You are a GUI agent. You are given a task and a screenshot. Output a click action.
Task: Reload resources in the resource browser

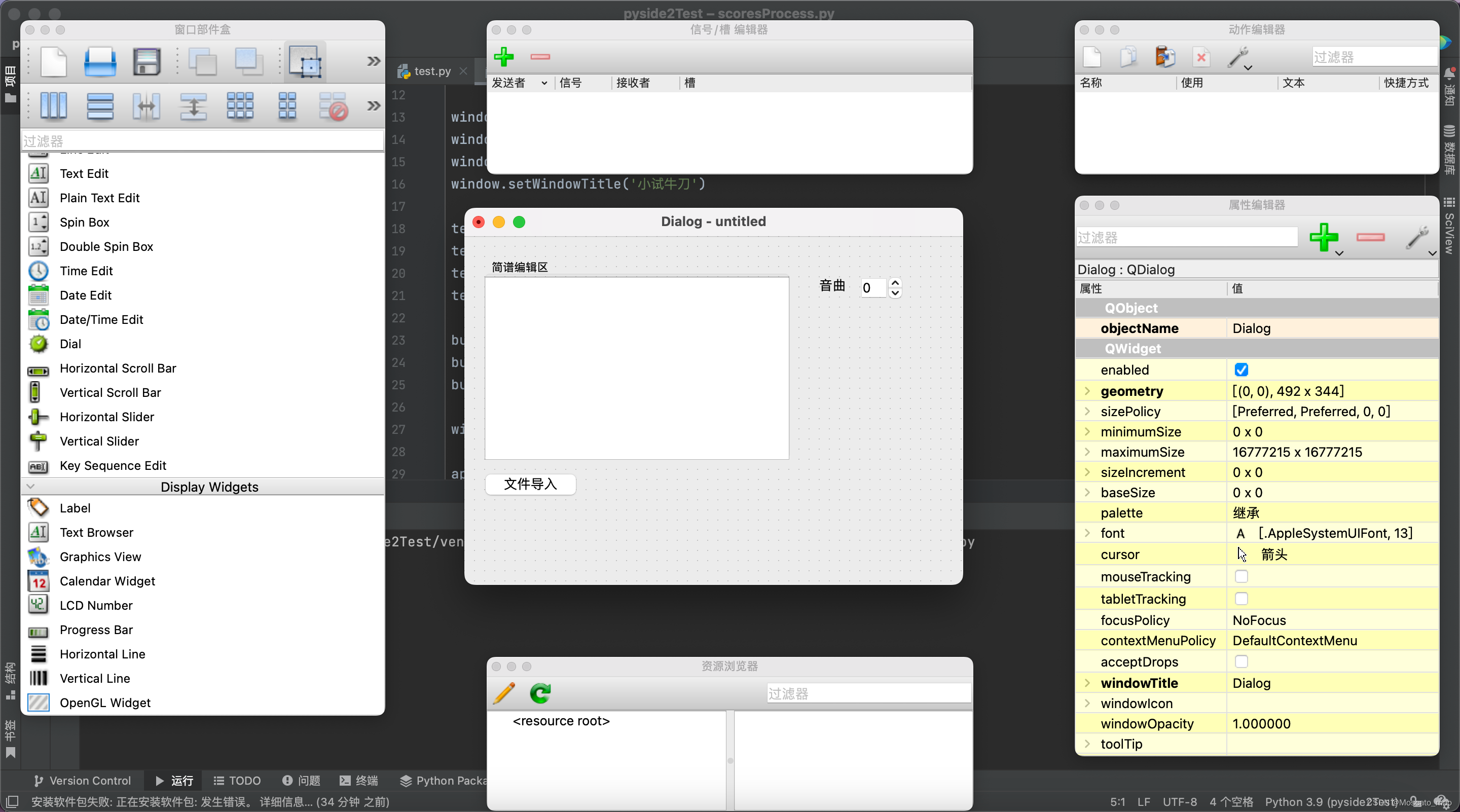(x=540, y=693)
